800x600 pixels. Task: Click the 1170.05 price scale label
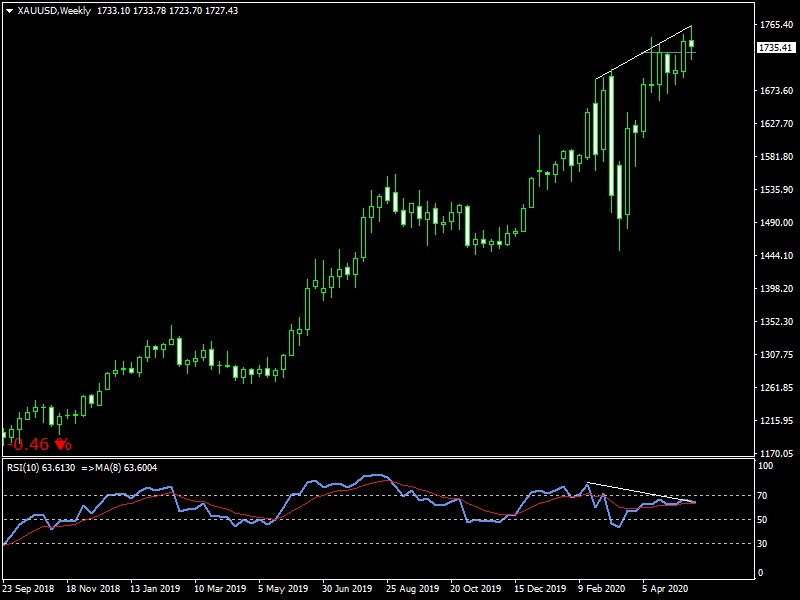(x=777, y=453)
